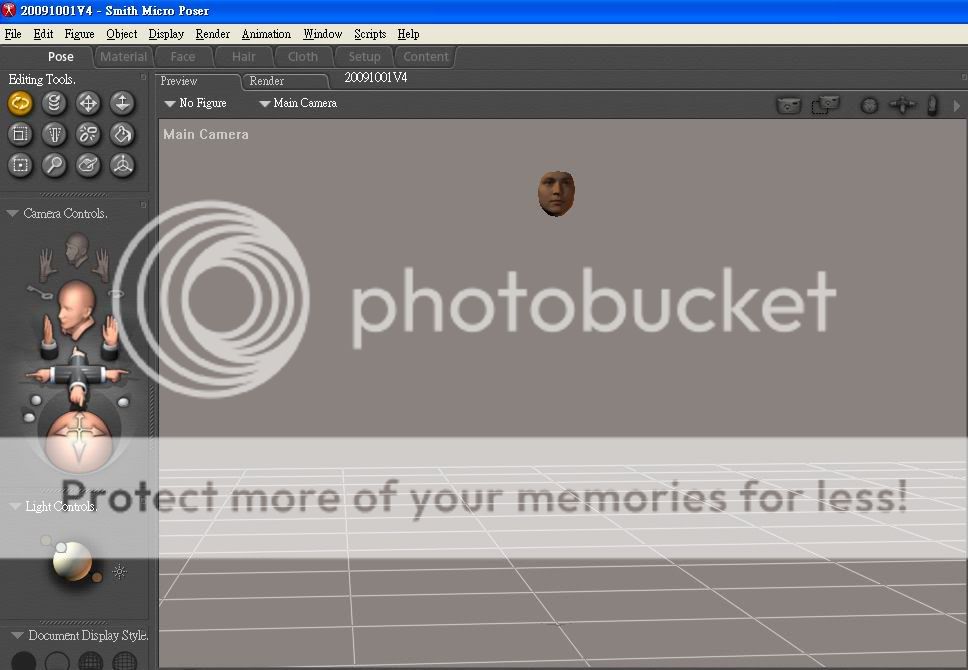Select the Twist editing tool
Screen dimensions: 968x670
pyautogui.click(x=54, y=103)
